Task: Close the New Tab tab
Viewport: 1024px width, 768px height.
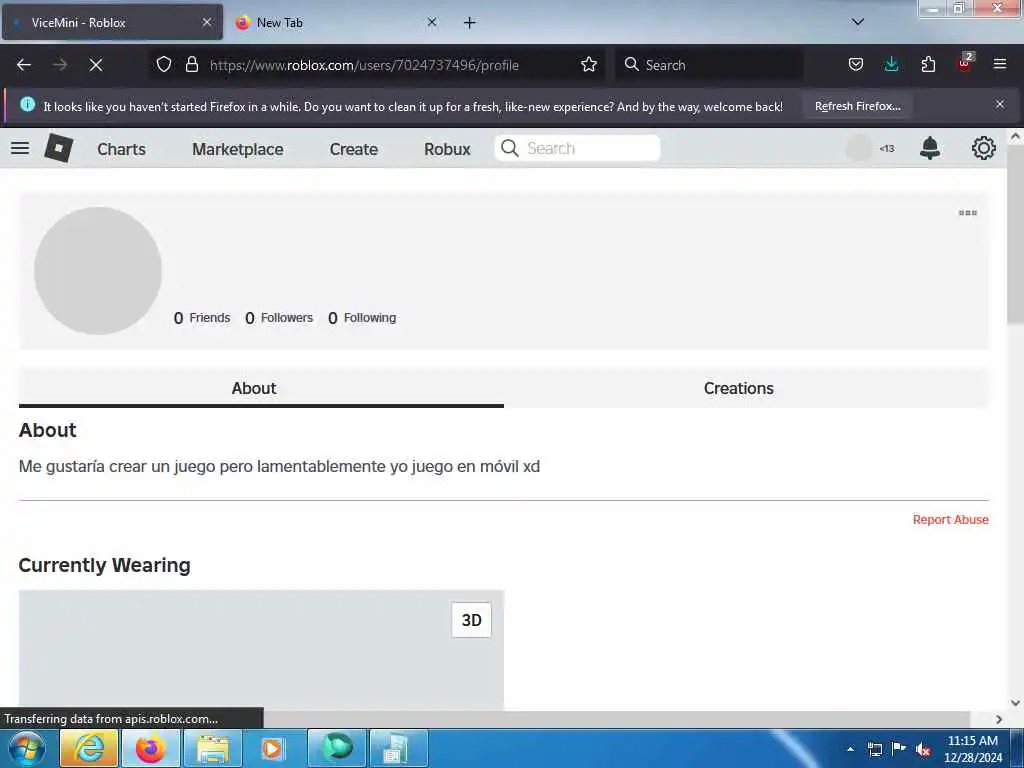Action: click(432, 22)
